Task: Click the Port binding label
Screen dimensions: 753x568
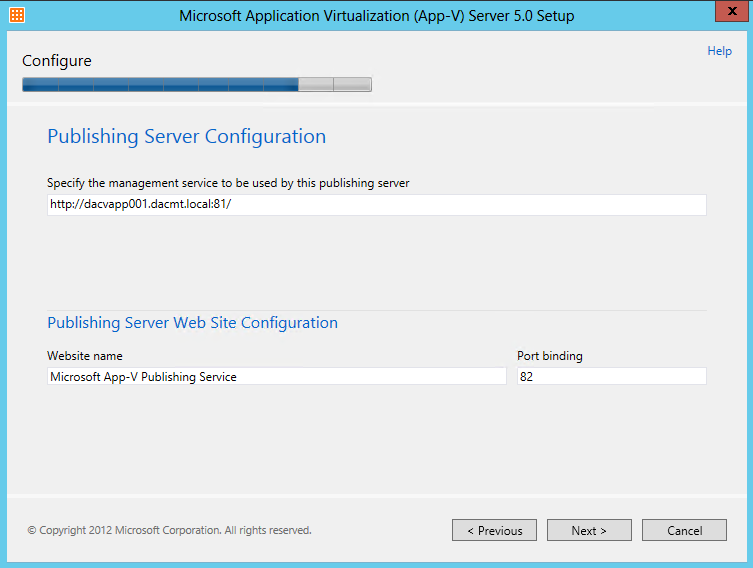Action: point(550,356)
